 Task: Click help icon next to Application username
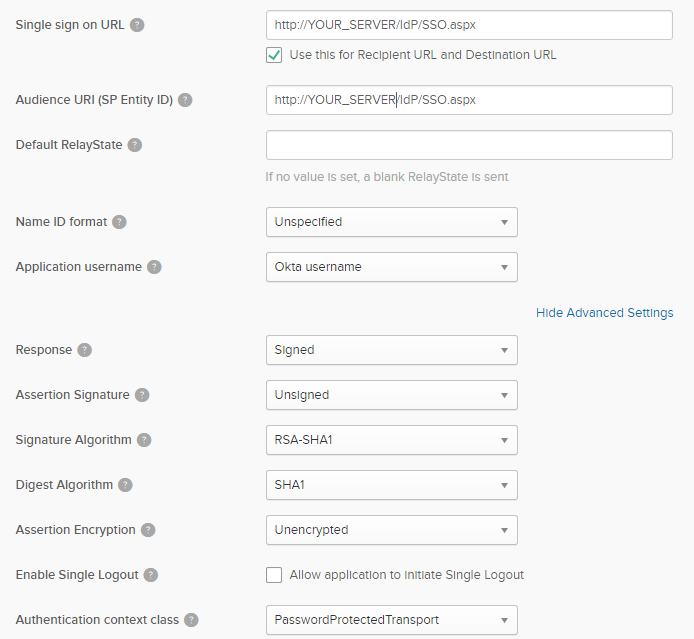(154, 267)
